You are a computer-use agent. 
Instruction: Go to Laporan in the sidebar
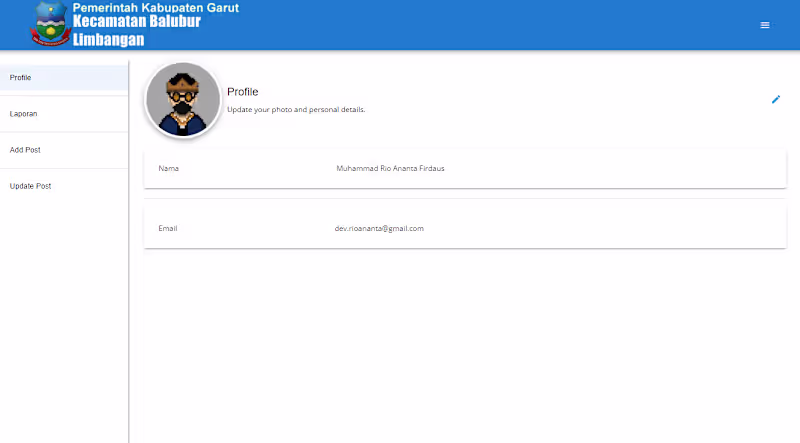coord(64,114)
